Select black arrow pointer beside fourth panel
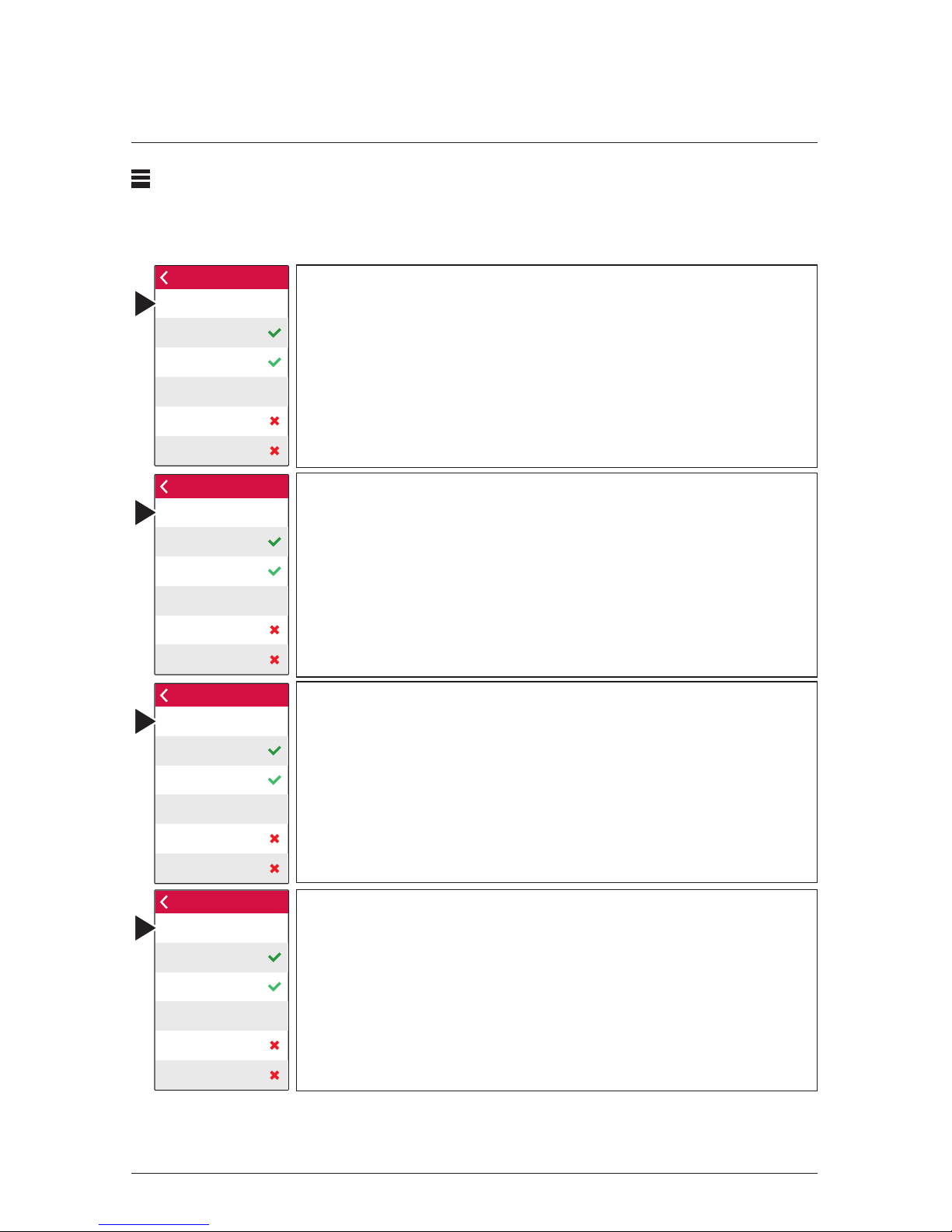 (145, 928)
